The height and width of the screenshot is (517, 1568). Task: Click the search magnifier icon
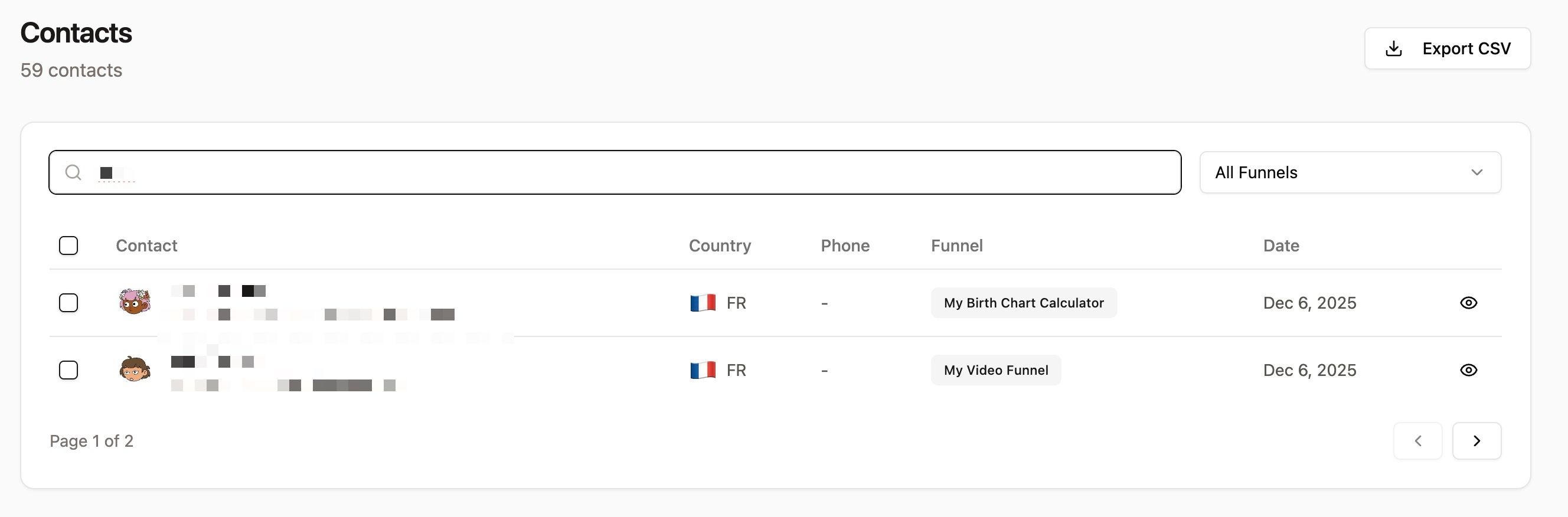coord(73,173)
